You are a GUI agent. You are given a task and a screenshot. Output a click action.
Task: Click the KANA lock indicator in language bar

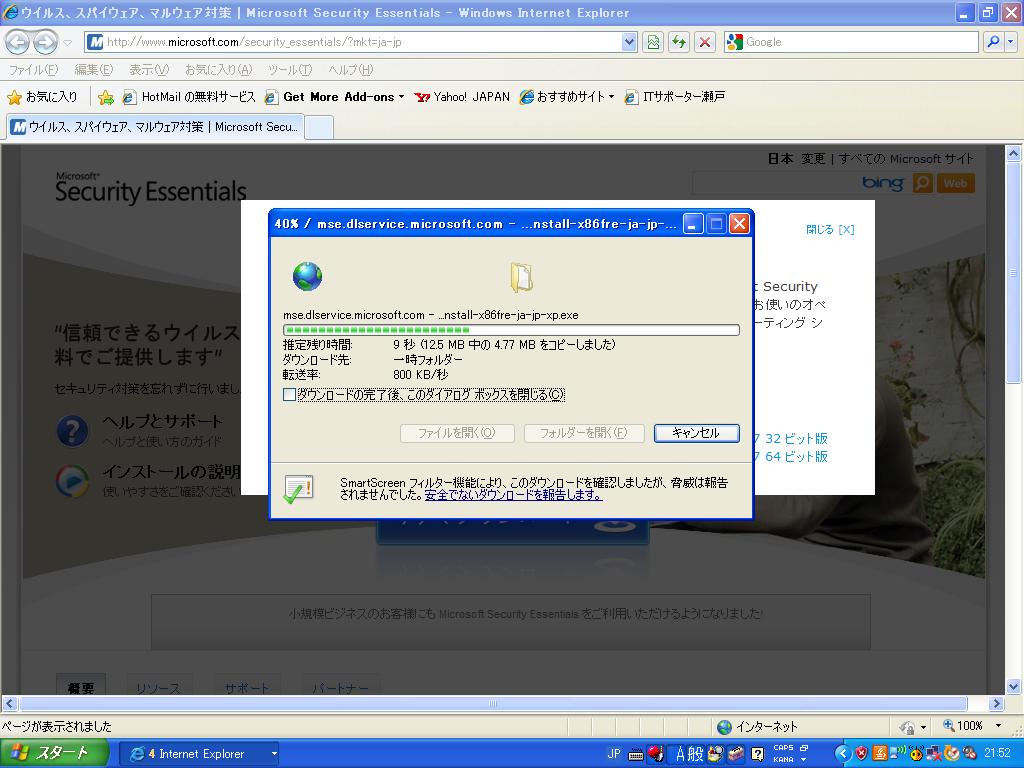783,760
